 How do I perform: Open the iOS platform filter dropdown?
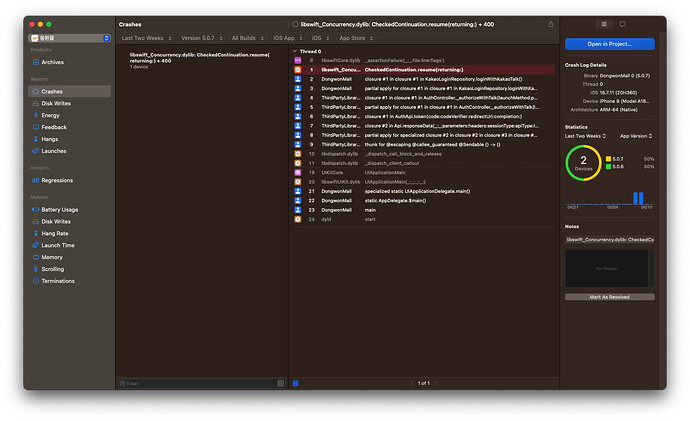point(320,38)
